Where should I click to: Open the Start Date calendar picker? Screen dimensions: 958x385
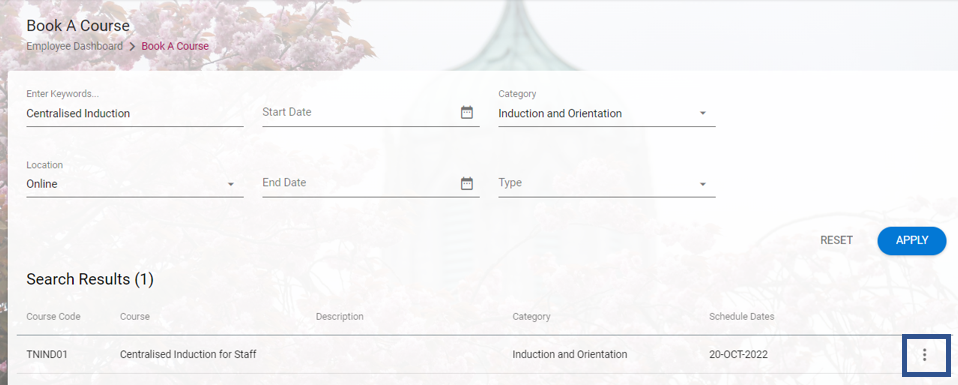click(467, 112)
